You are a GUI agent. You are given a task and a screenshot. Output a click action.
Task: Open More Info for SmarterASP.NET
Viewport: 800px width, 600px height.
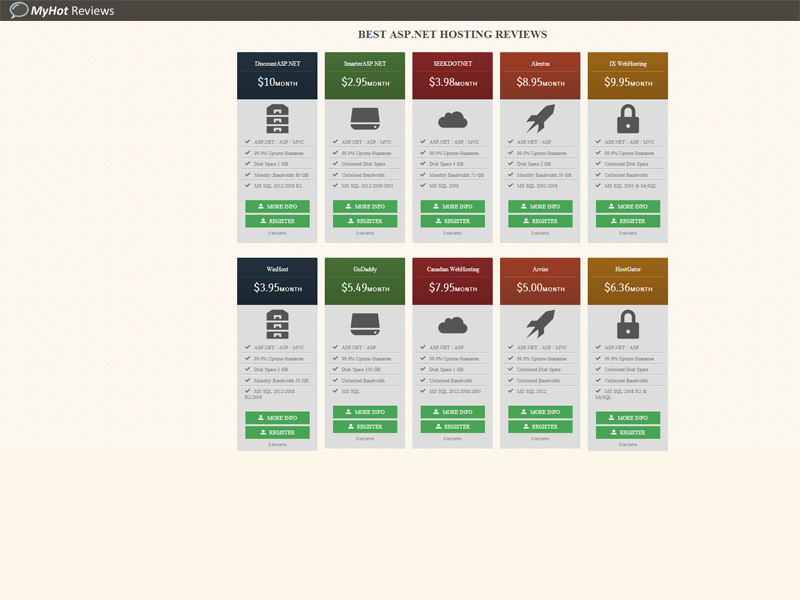coord(365,207)
